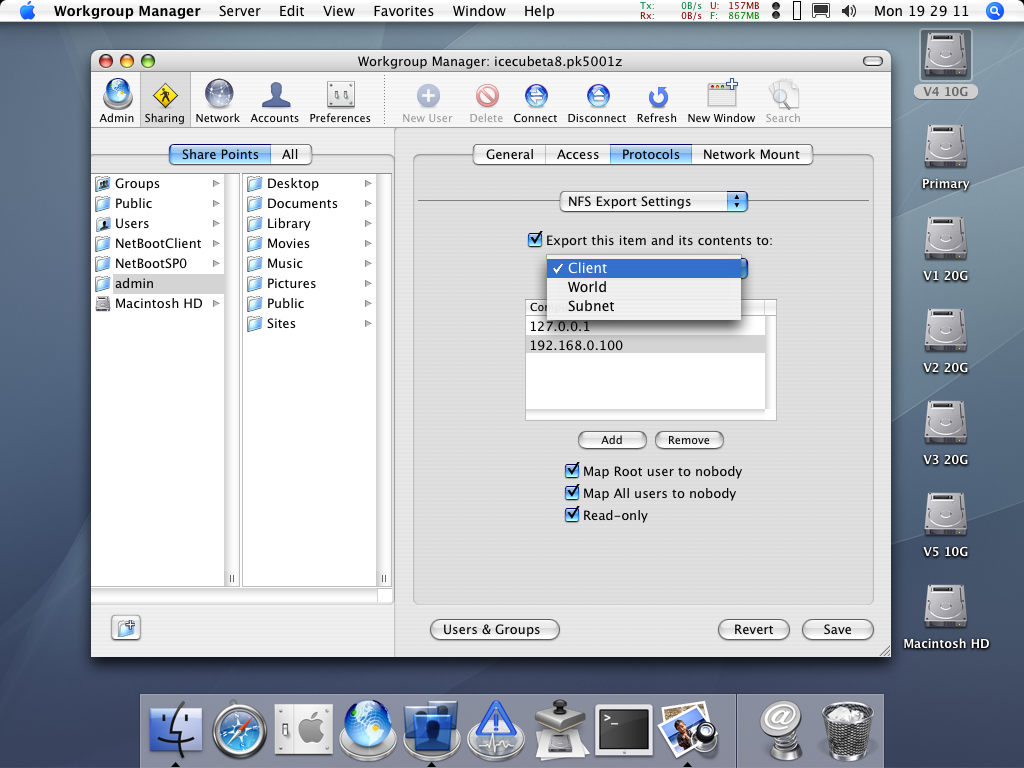Open the V4 10G drive on desktop
The image size is (1024, 768).
click(946, 63)
